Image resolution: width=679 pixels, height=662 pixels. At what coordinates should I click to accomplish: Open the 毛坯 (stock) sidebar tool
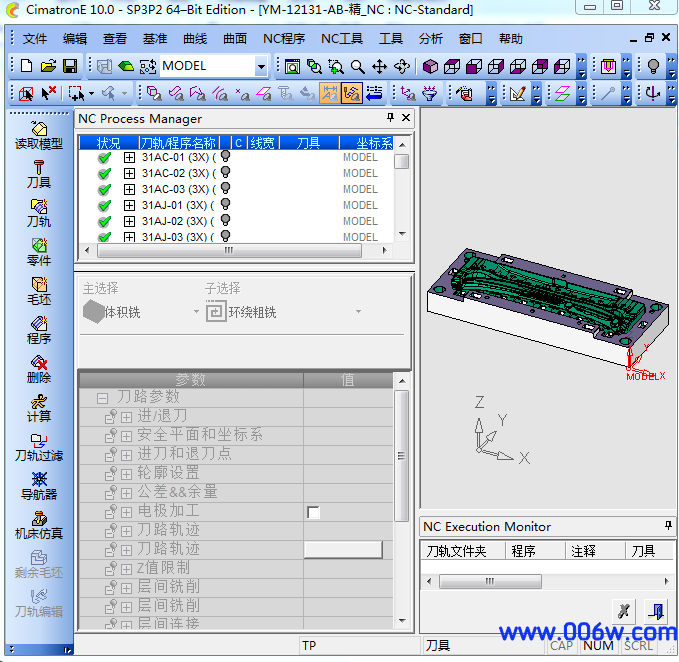pyautogui.click(x=39, y=291)
